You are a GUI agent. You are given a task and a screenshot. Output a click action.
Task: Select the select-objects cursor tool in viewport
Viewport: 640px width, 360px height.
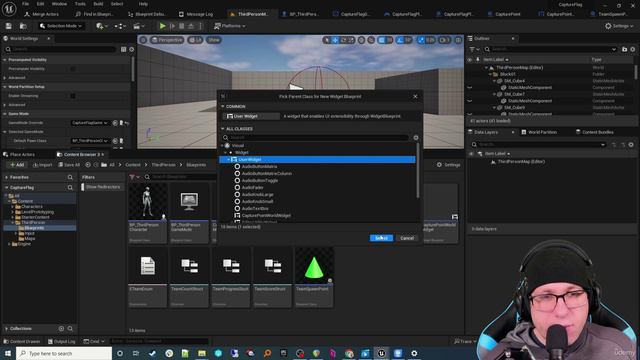click(x=327, y=40)
